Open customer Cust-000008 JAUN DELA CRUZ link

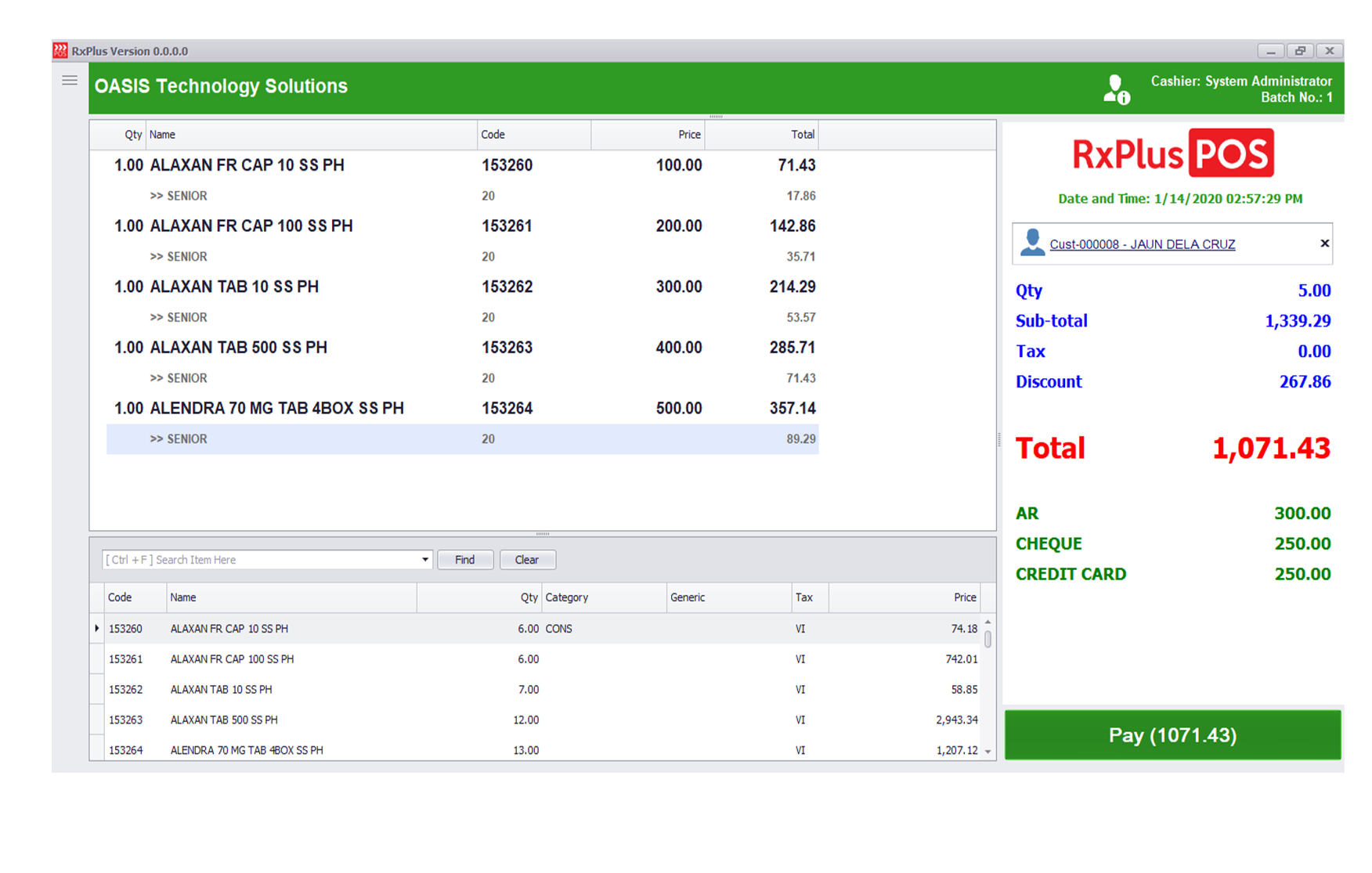click(1142, 244)
